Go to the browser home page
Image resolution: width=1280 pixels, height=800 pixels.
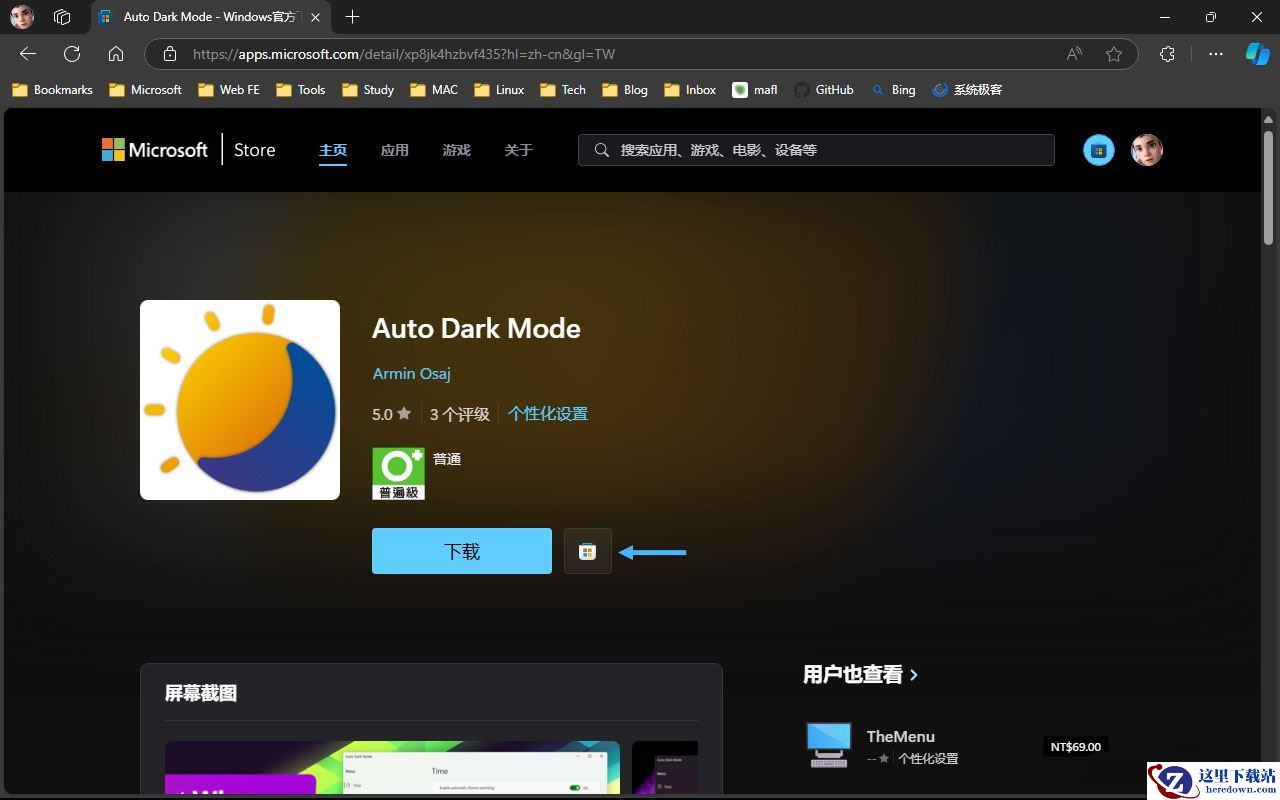coord(116,54)
